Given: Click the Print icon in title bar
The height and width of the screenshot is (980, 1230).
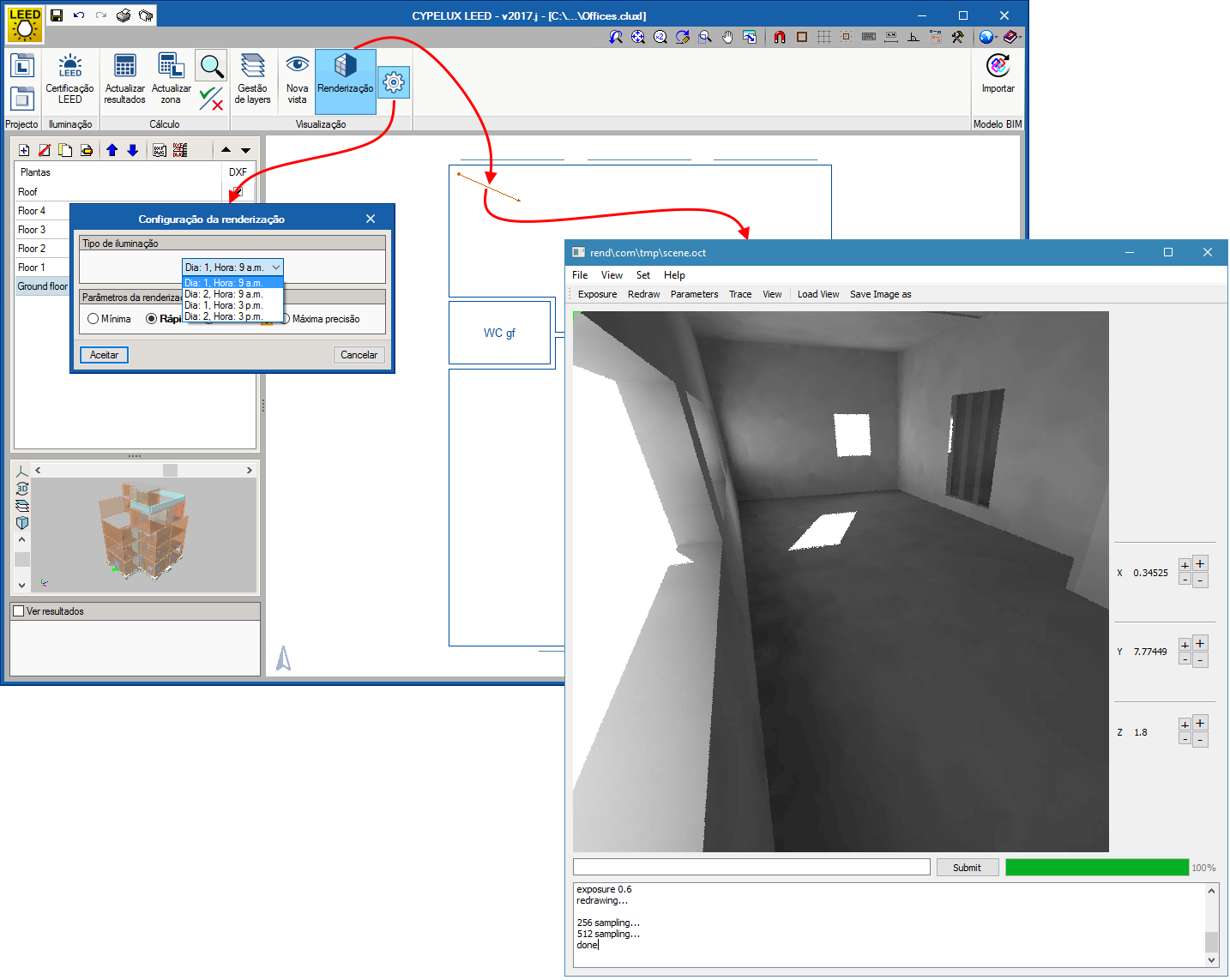Looking at the screenshot, I should click(124, 15).
